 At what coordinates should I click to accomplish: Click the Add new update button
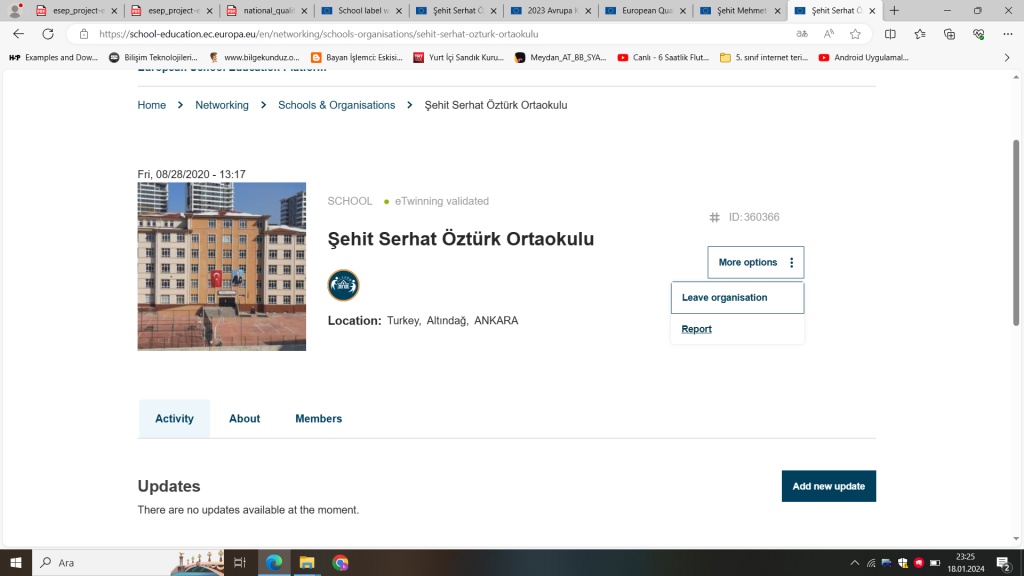[x=829, y=486]
